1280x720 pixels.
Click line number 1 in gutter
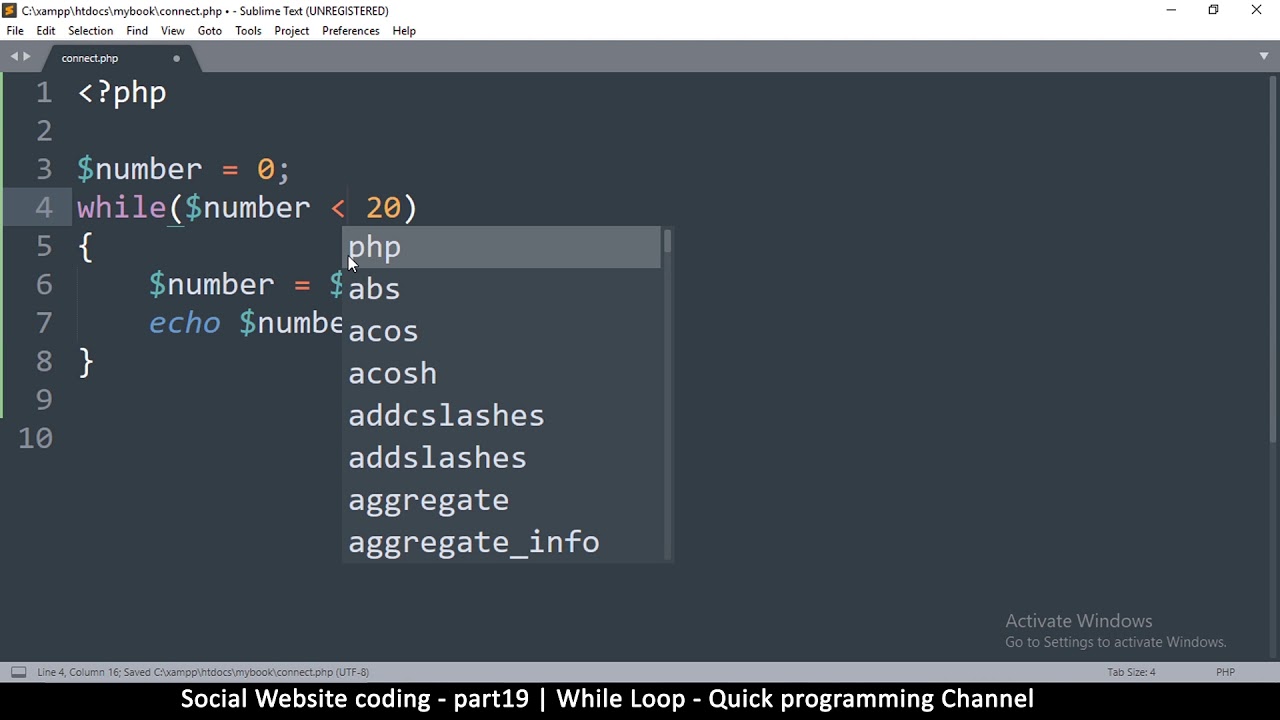(x=44, y=93)
